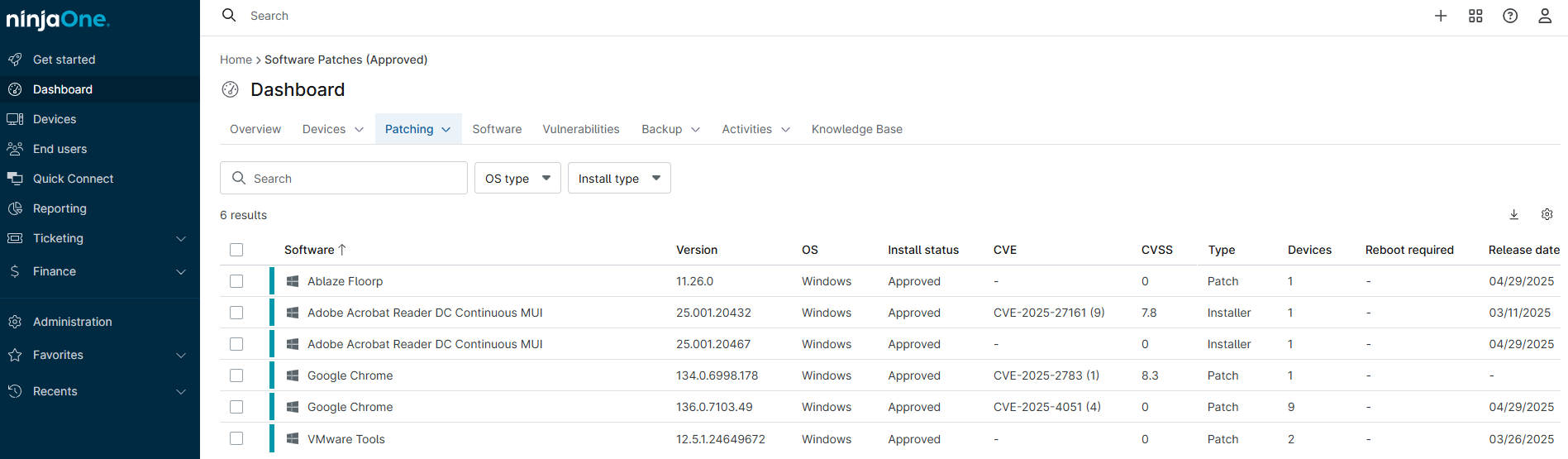Switch to the Vulnerabilities tab

tap(580, 129)
